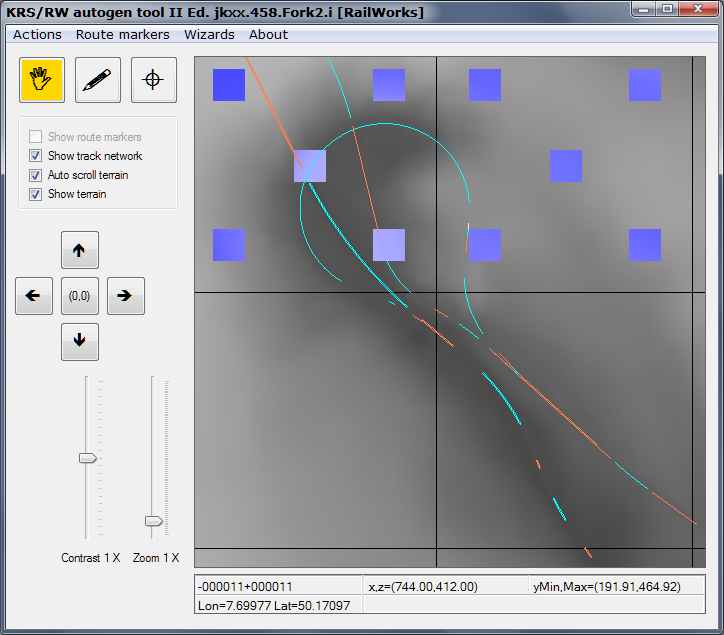
Task: Click the Contrast slider handle
Action: pyautogui.click(x=87, y=458)
